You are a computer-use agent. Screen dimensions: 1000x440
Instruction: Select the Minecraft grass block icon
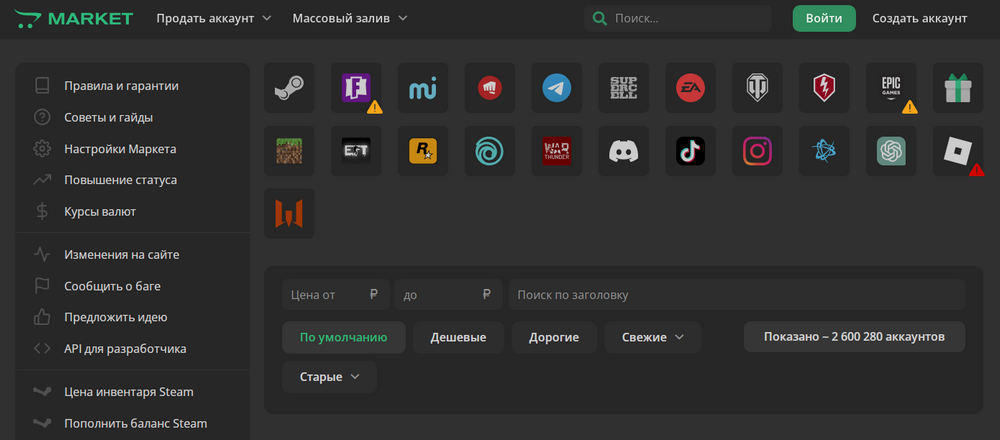click(289, 151)
